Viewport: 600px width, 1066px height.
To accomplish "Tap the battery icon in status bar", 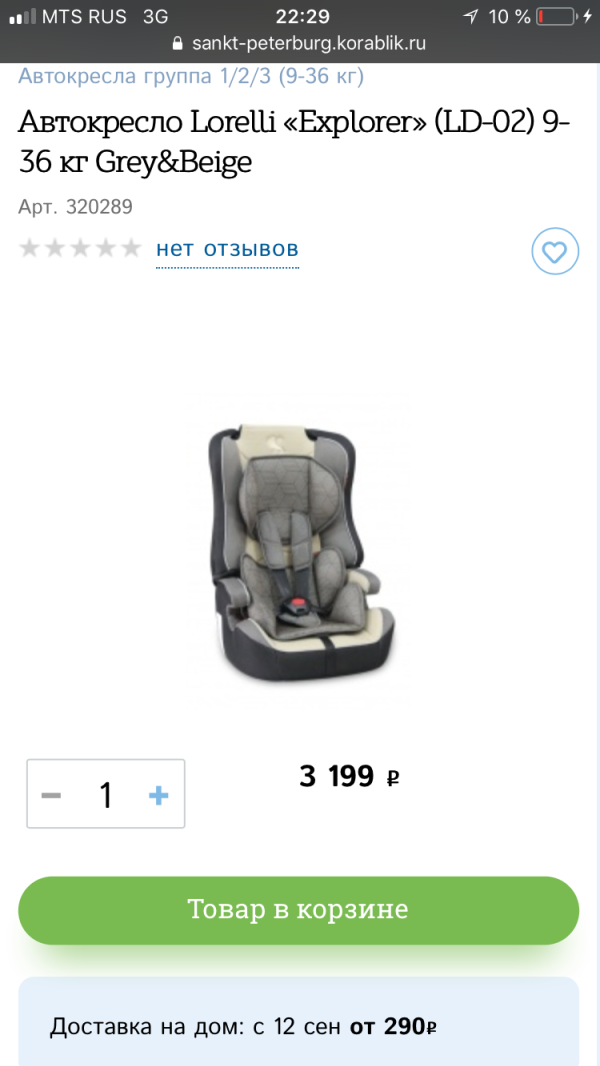I will (557, 17).
